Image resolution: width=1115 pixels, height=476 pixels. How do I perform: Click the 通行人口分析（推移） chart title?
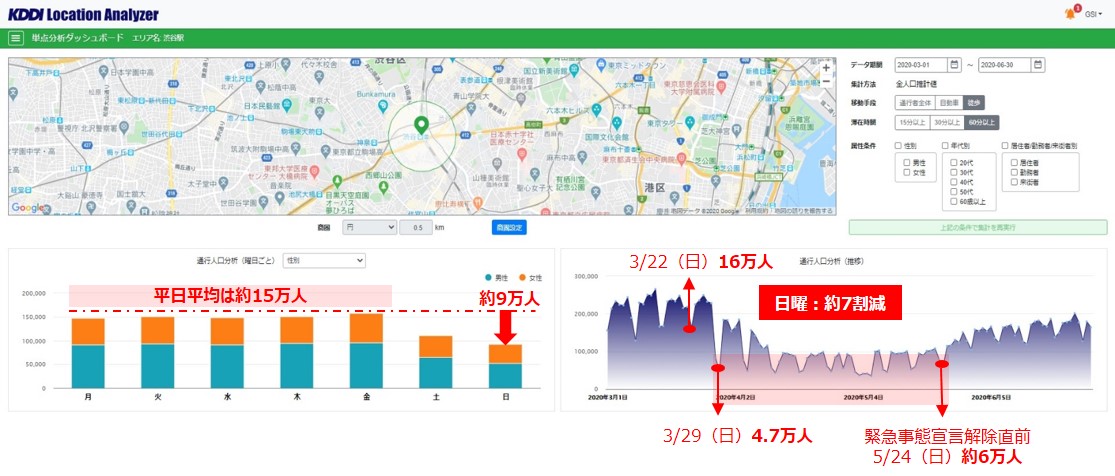tap(831, 261)
